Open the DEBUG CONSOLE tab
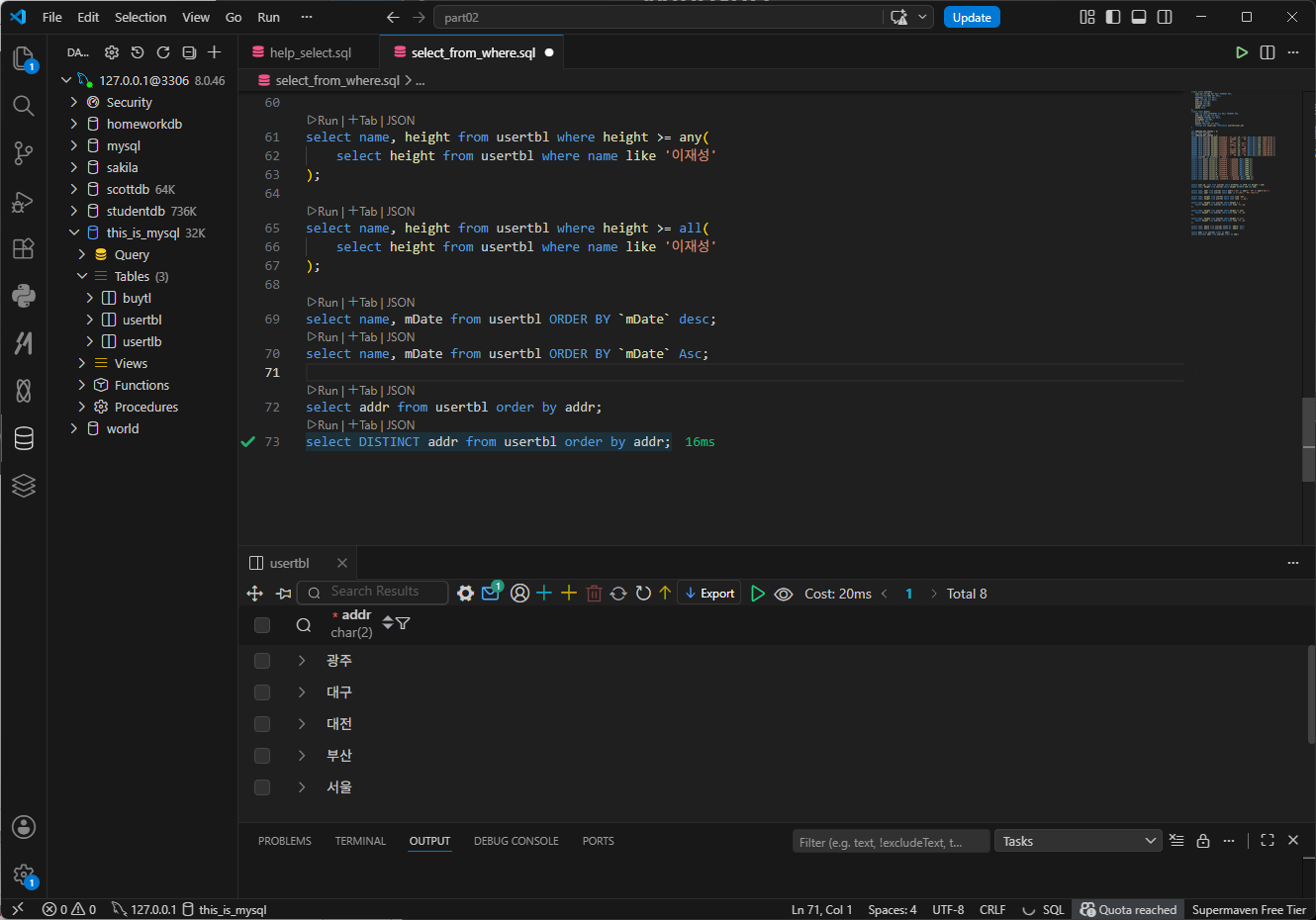The width and height of the screenshot is (1316, 920). [x=517, y=841]
